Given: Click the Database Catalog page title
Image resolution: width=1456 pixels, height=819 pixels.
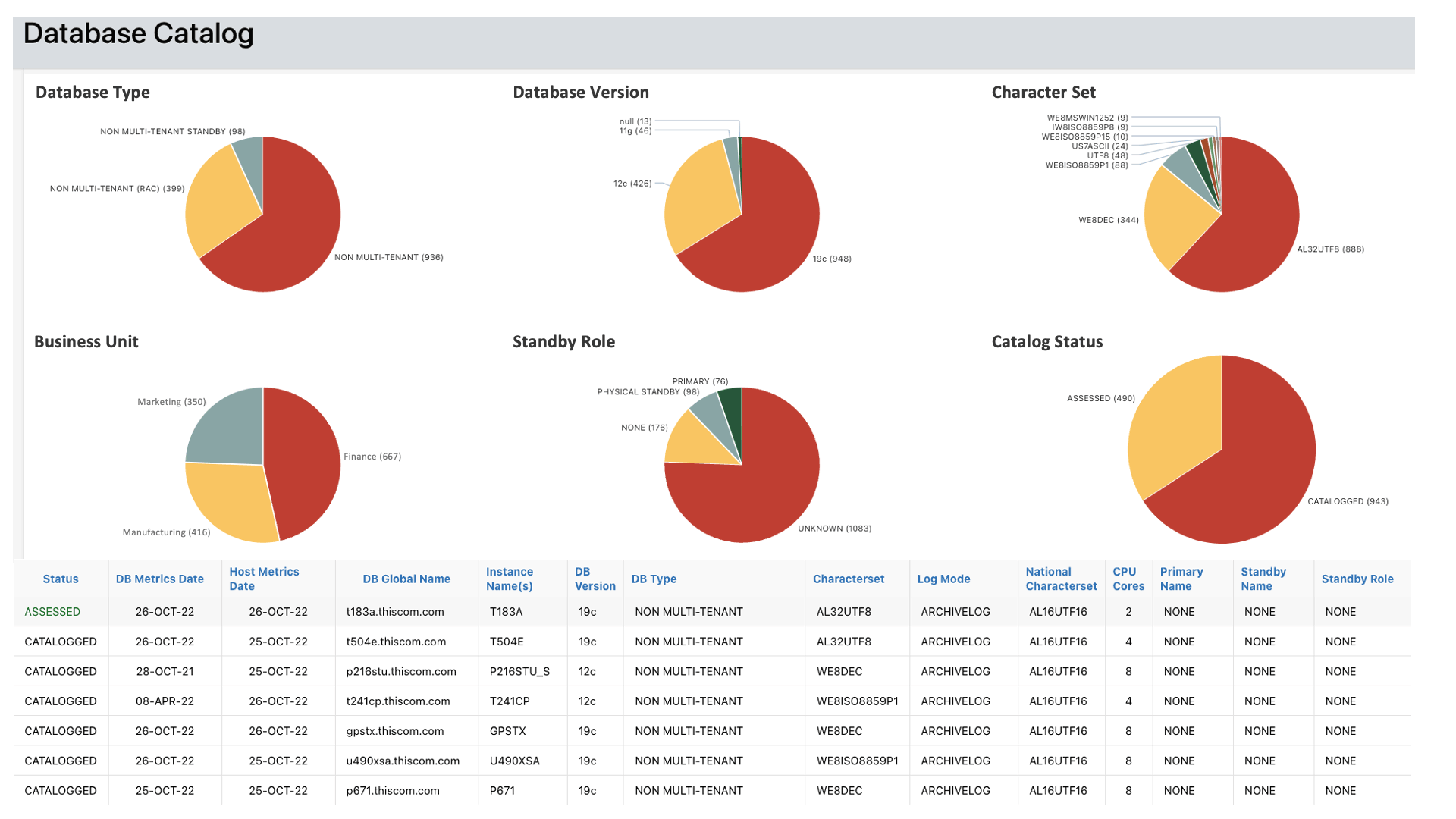Looking at the screenshot, I should point(139,33).
